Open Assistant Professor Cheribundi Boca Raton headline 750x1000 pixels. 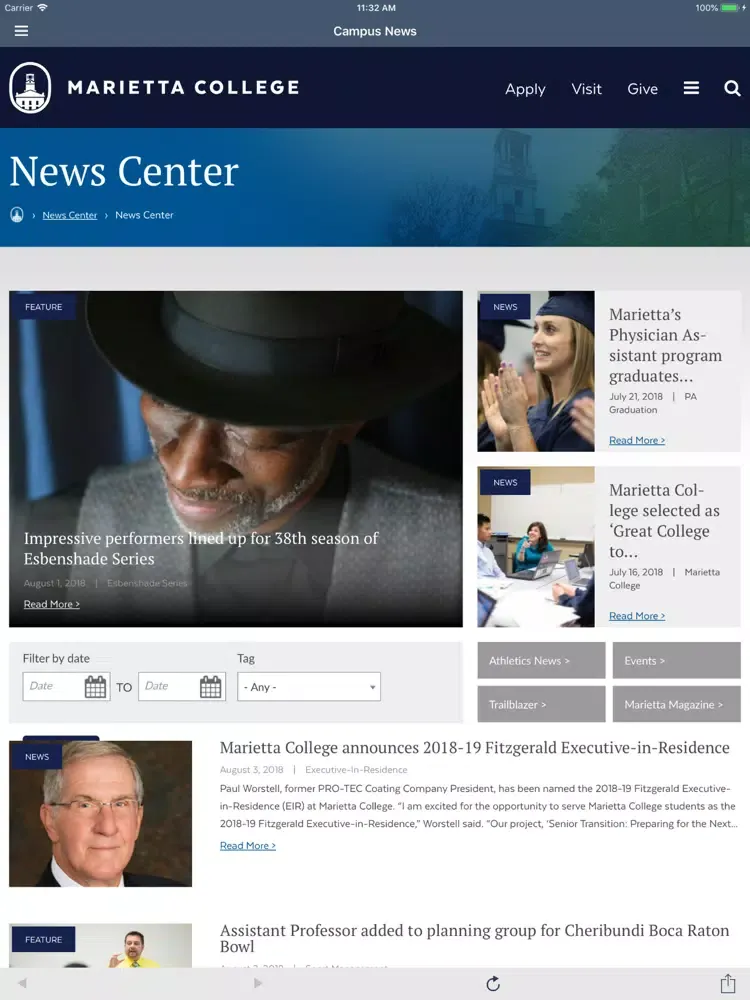(474, 938)
